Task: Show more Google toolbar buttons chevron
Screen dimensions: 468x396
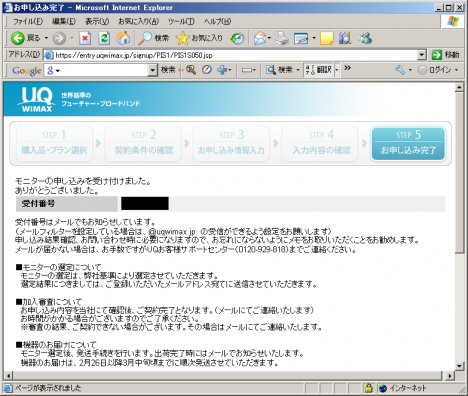Action: pos(348,68)
